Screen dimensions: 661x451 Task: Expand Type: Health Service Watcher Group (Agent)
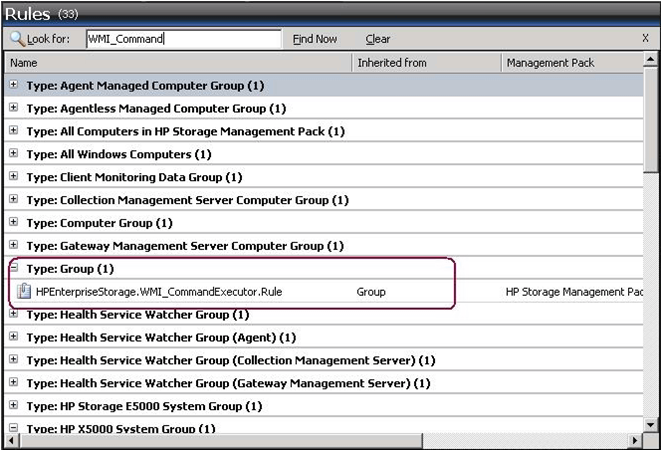coord(13,337)
